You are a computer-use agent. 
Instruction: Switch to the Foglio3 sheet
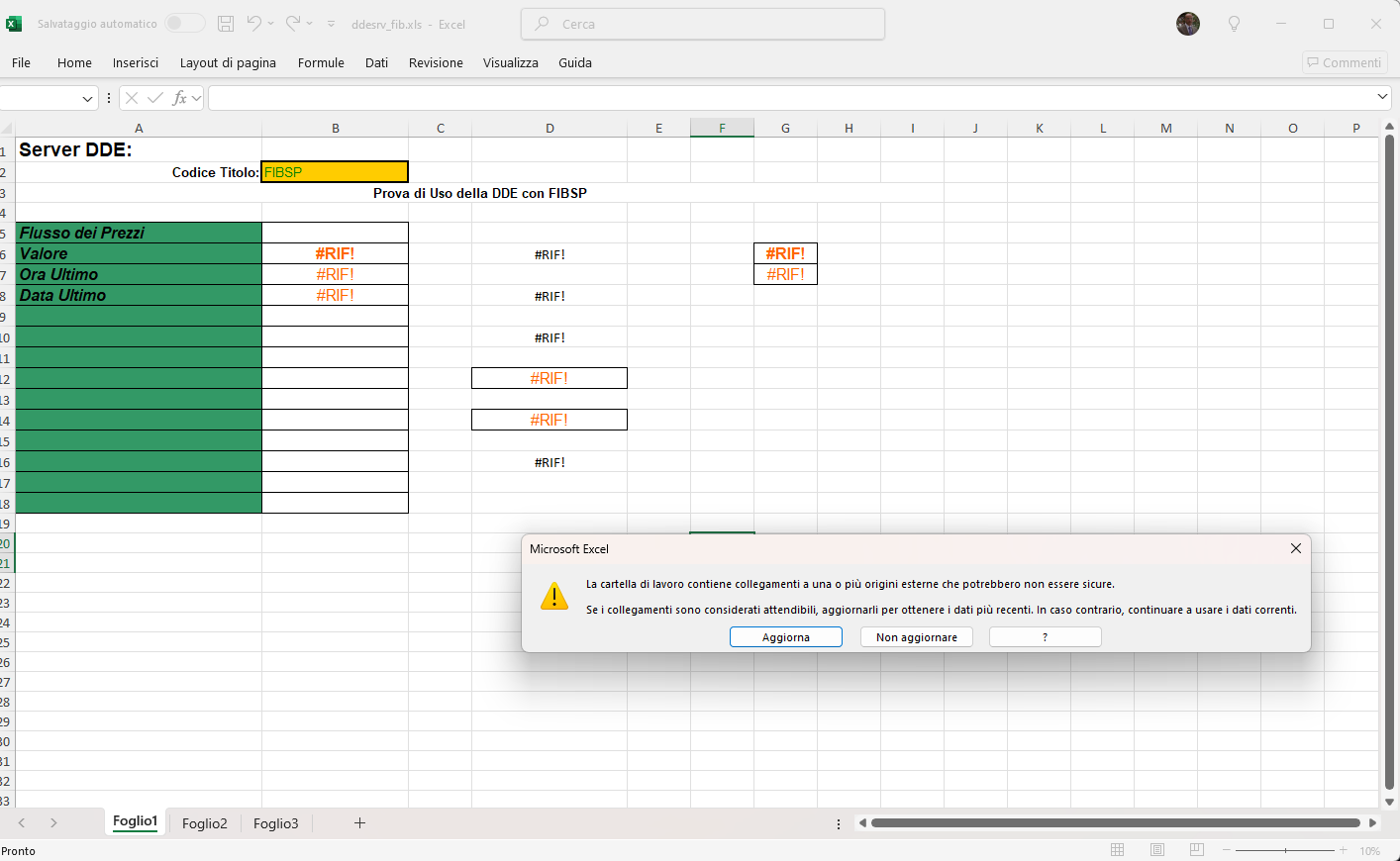click(x=275, y=823)
